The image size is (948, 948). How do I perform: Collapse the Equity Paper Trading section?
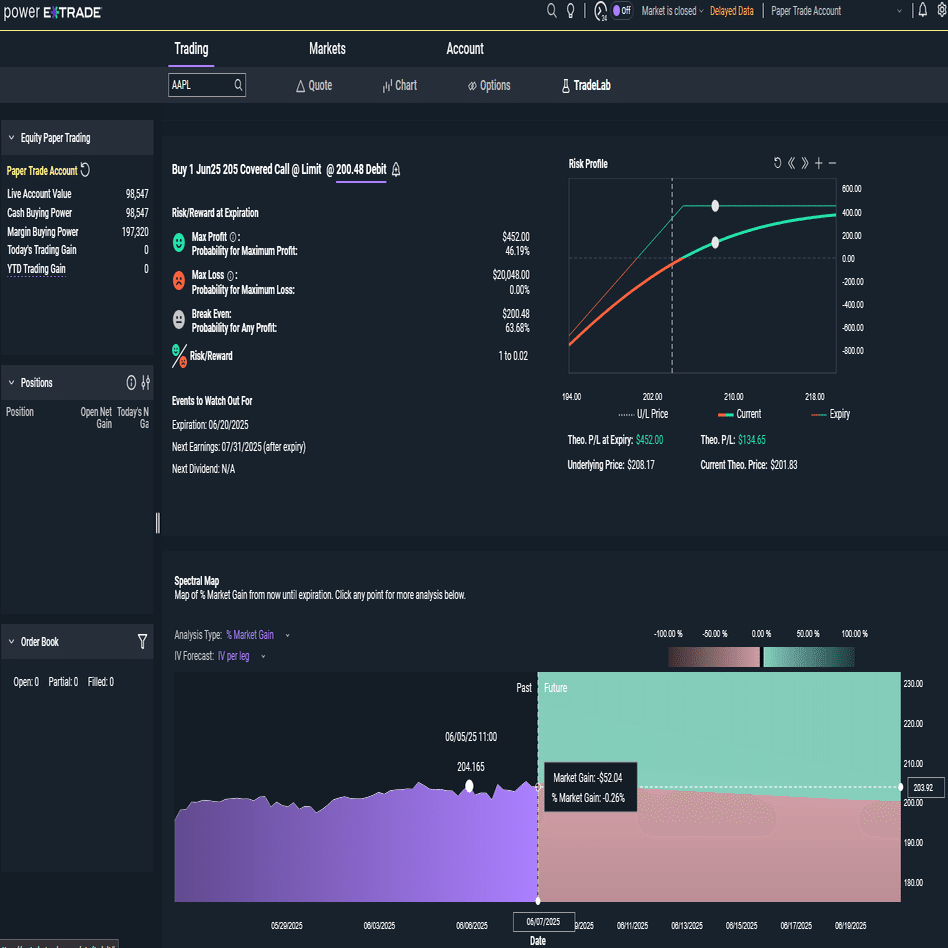(11, 138)
